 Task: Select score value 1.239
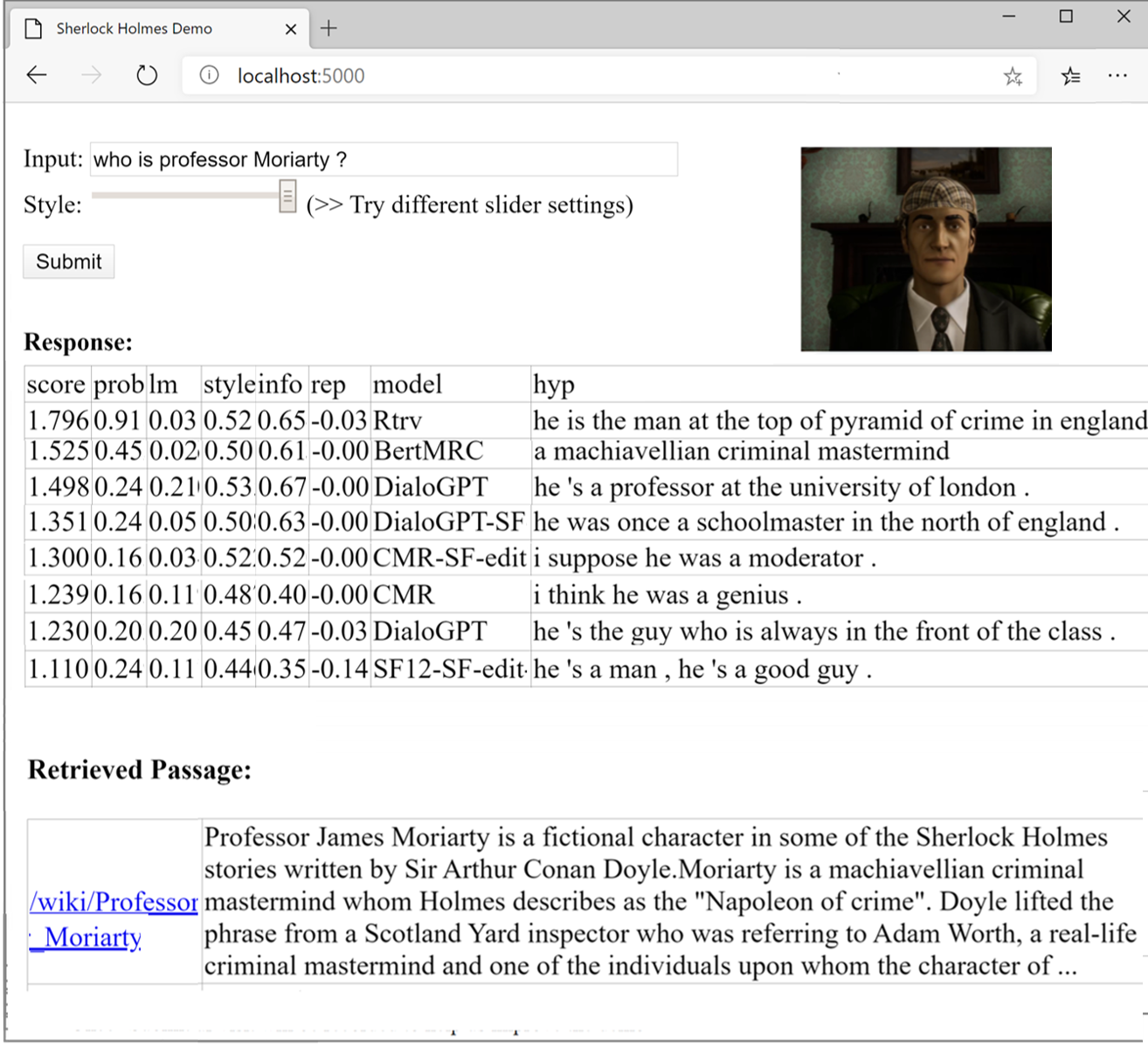click(x=58, y=595)
